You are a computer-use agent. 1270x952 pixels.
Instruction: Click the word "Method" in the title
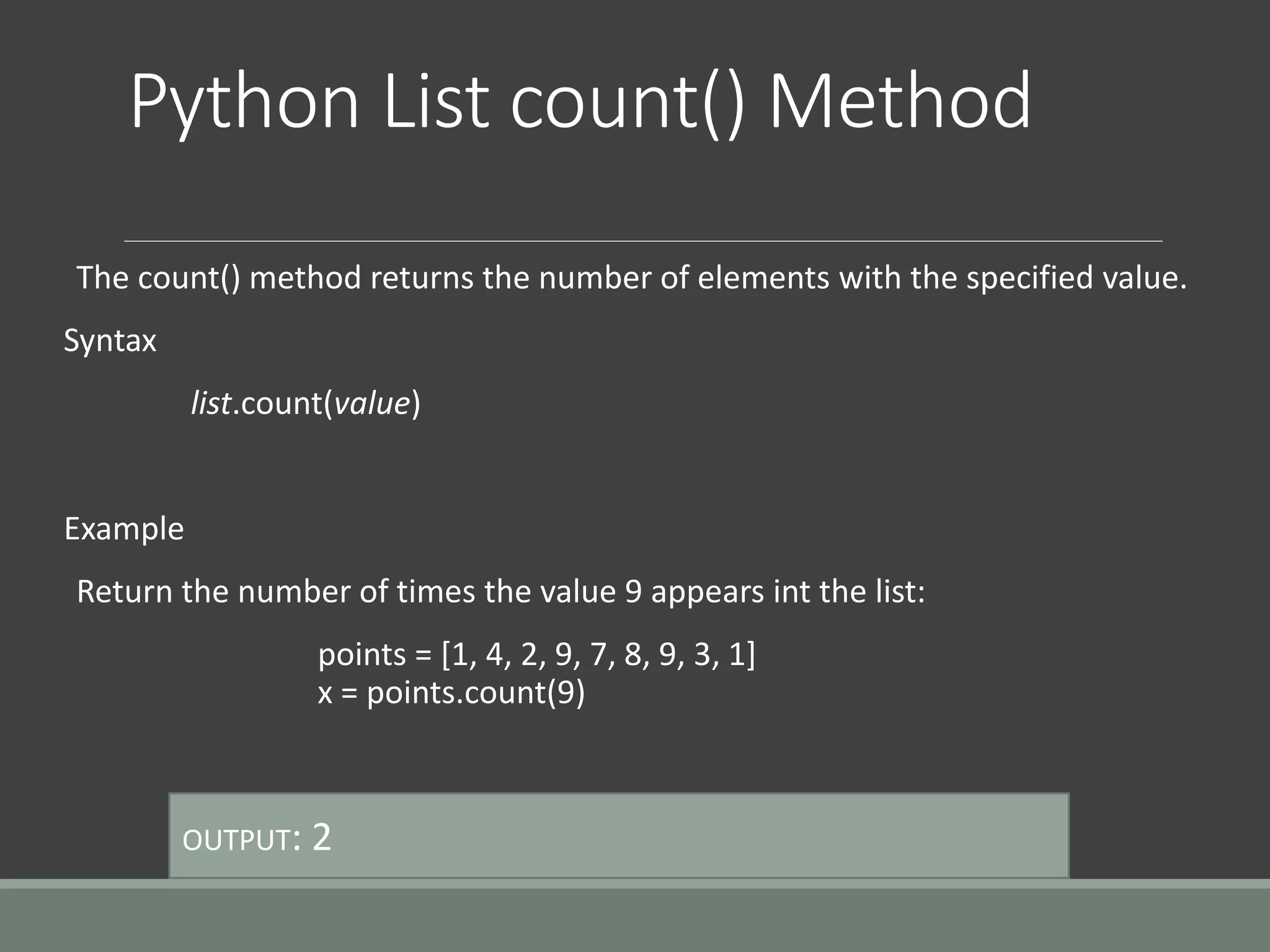point(900,100)
